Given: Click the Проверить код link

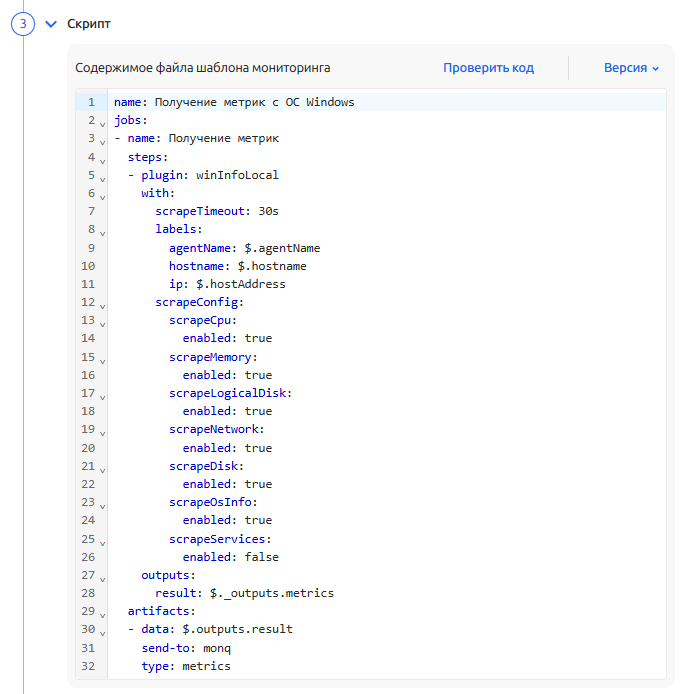Looking at the screenshot, I should point(488,68).
